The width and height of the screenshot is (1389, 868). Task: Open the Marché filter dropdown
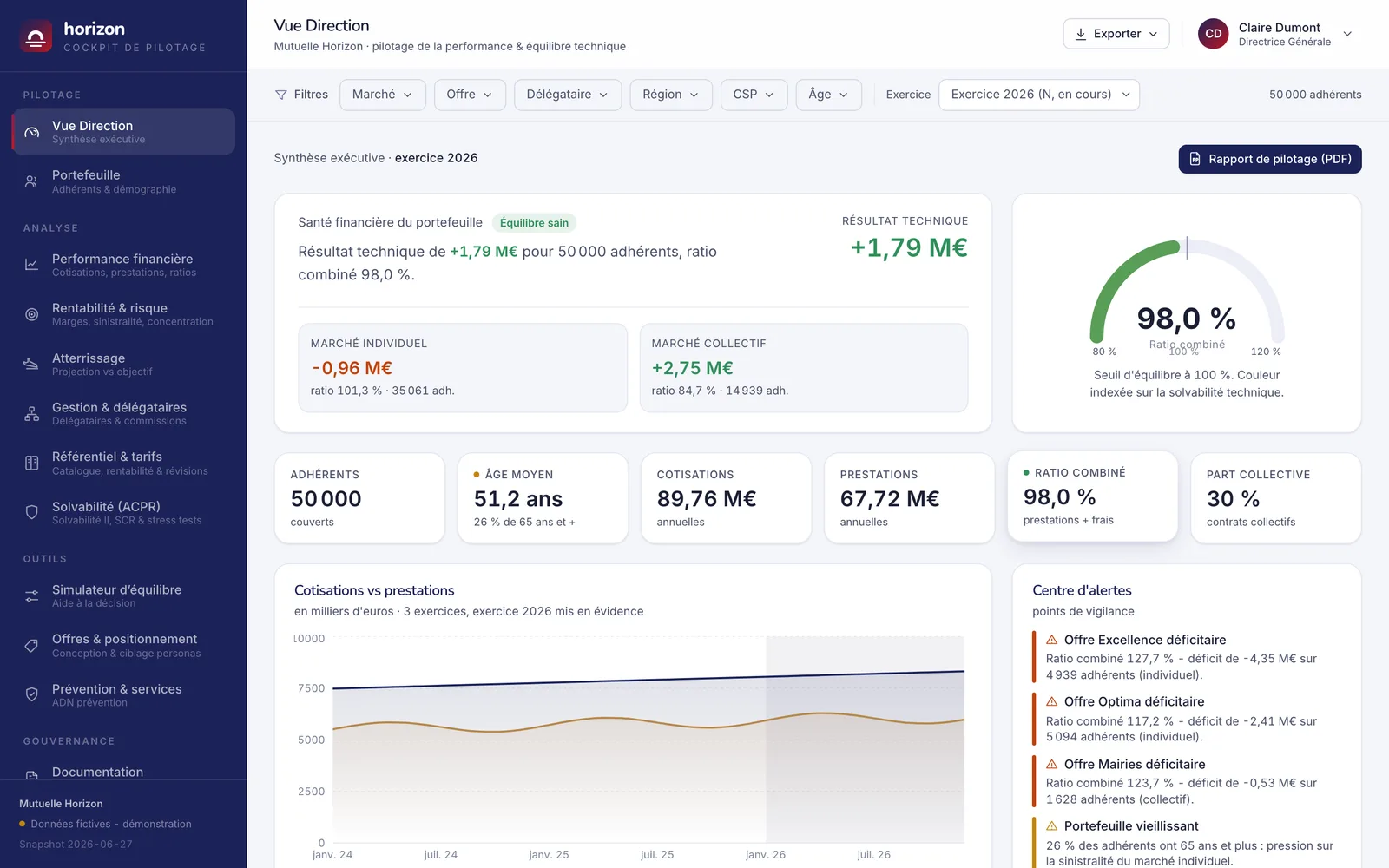pos(382,95)
